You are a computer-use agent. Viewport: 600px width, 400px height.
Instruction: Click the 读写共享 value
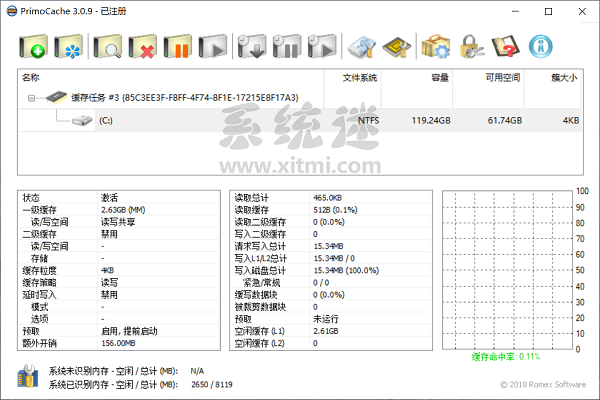point(118,222)
